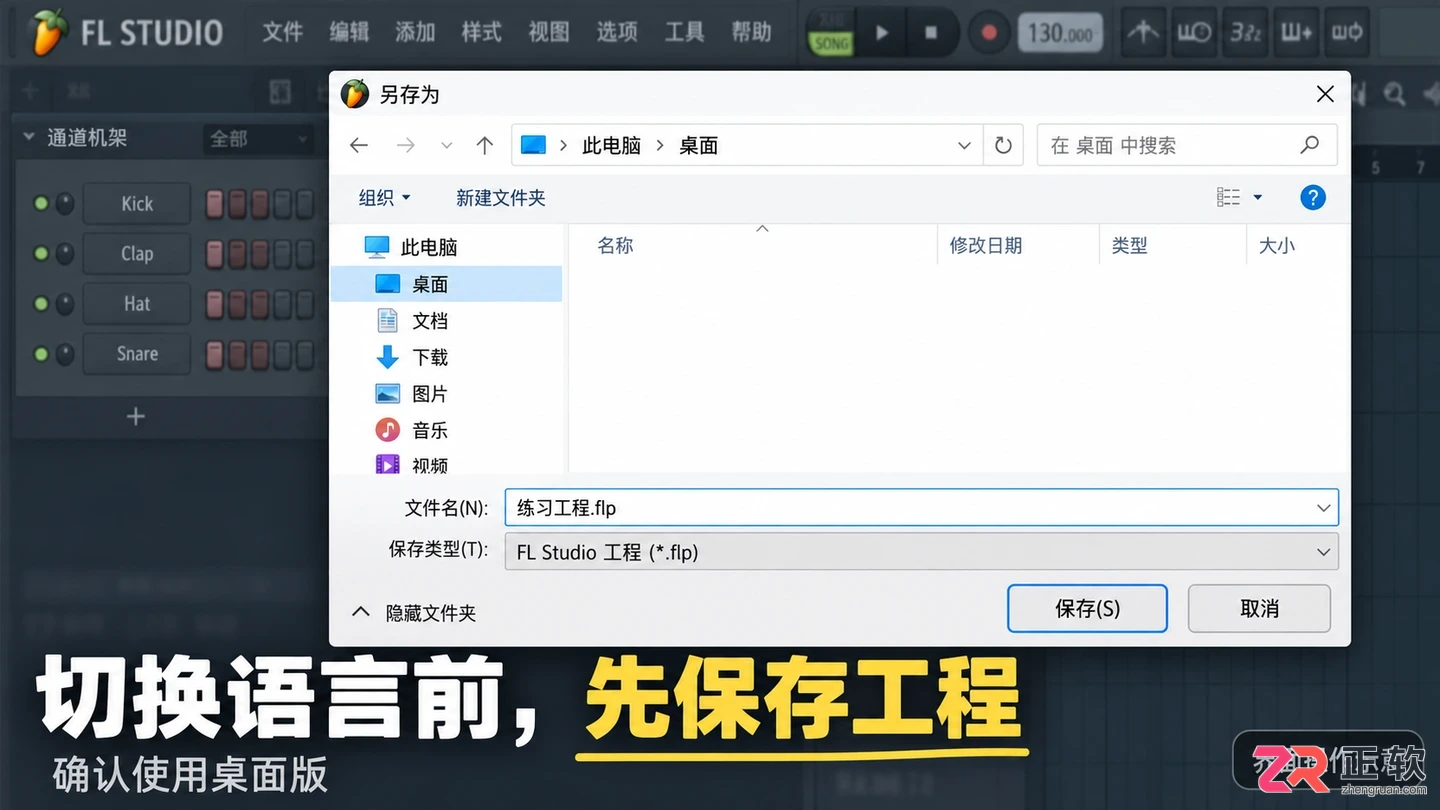This screenshot has height=810, width=1440.
Task: Click the FL Studio fruit logo in the main window
Action: pyautogui.click(x=48, y=32)
